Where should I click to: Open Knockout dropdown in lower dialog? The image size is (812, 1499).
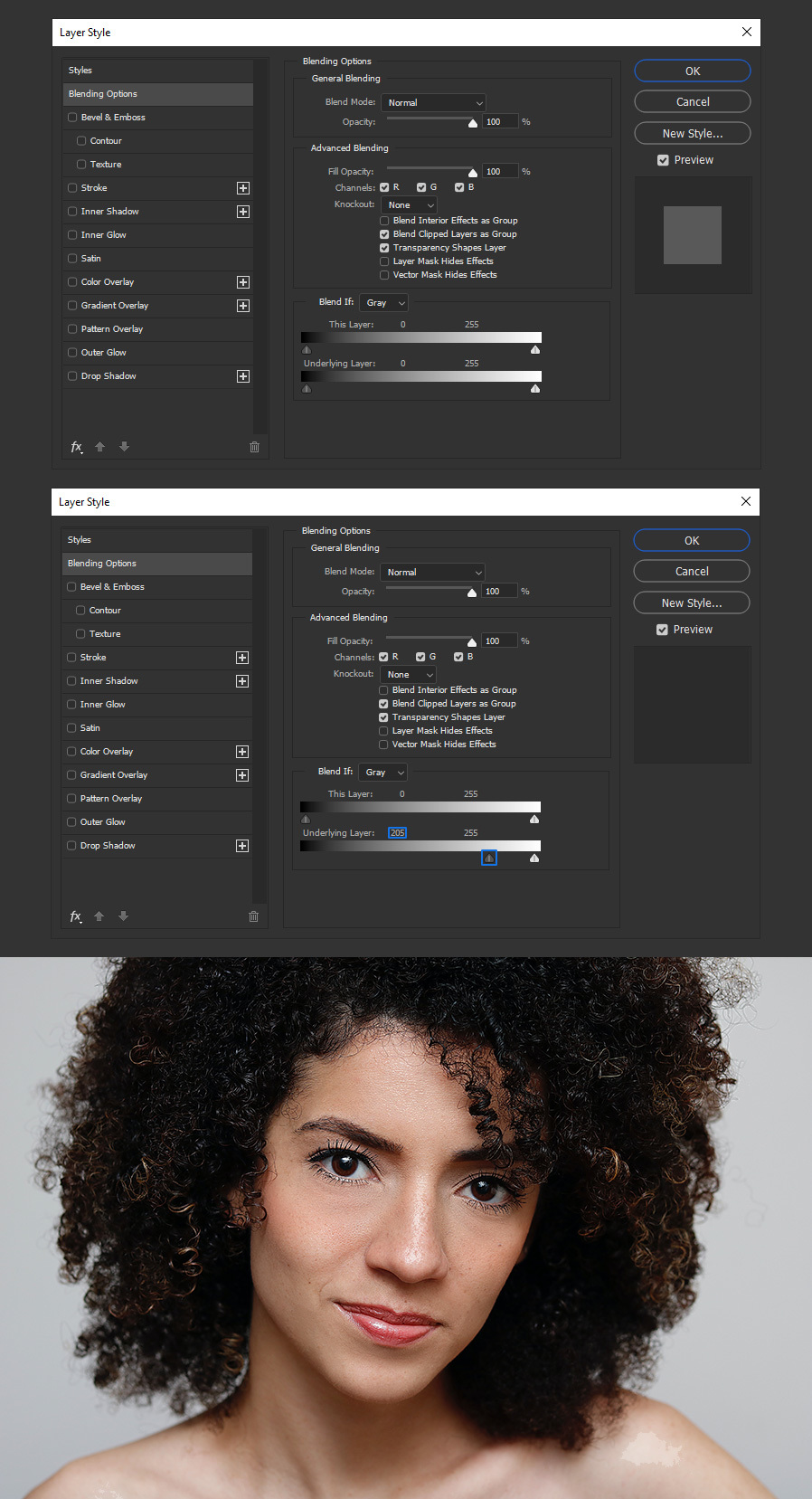click(x=409, y=675)
